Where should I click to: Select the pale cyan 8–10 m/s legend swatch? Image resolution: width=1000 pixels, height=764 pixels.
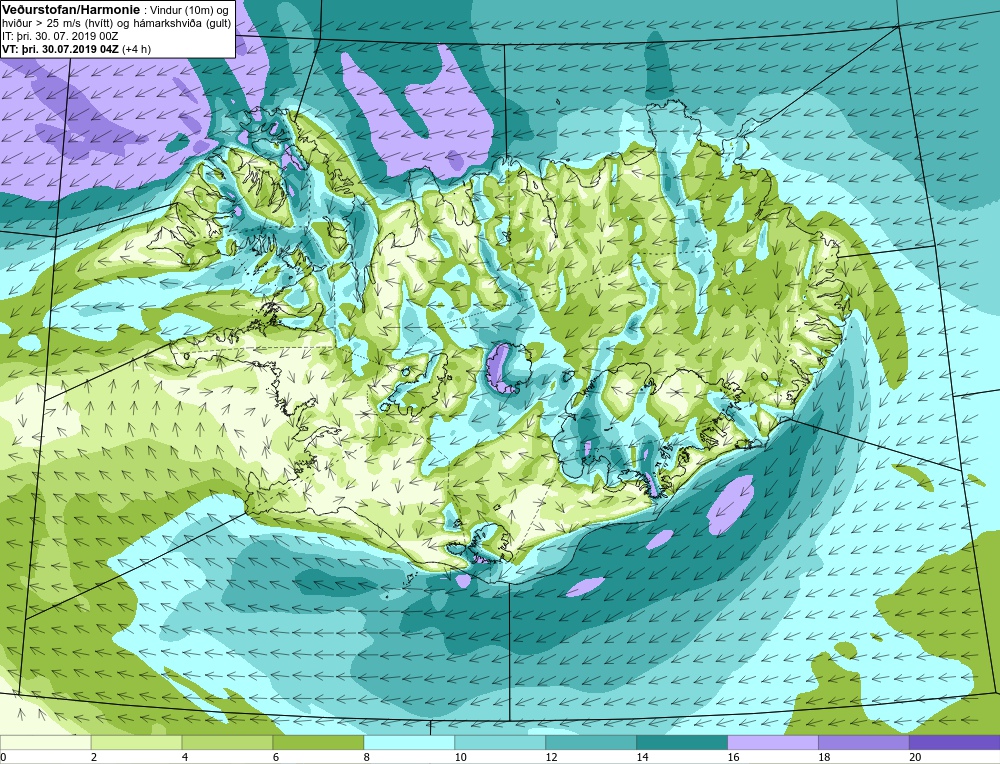(x=409, y=742)
